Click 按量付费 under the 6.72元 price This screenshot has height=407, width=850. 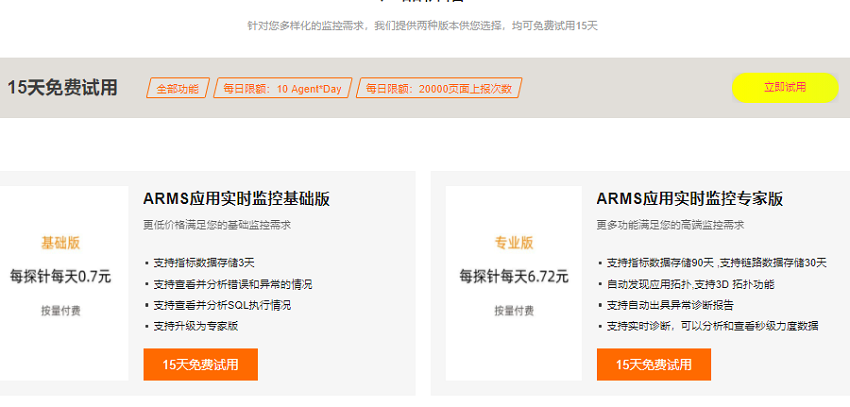[x=514, y=311]
